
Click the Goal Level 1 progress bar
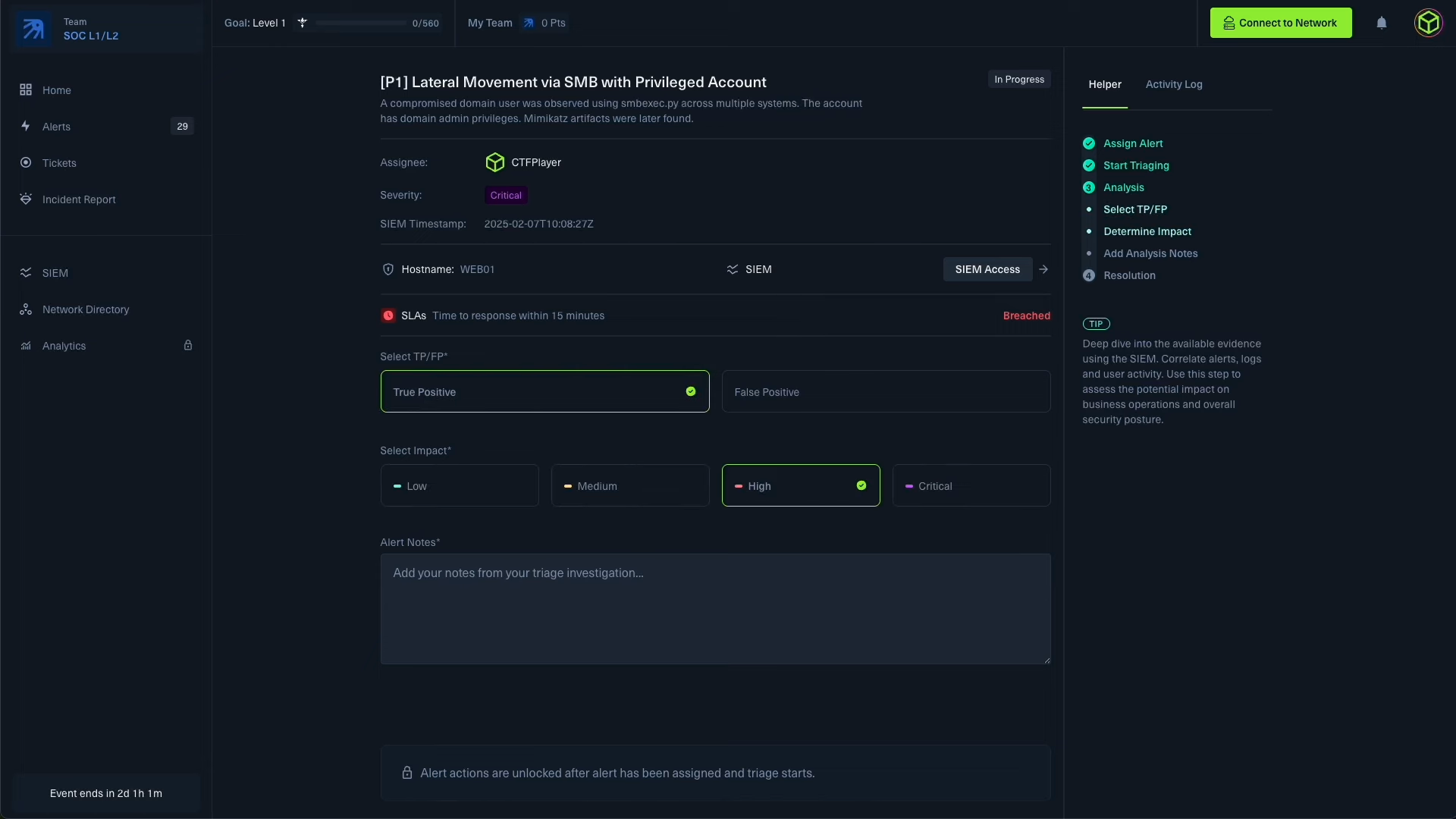[x=361, y=23]
